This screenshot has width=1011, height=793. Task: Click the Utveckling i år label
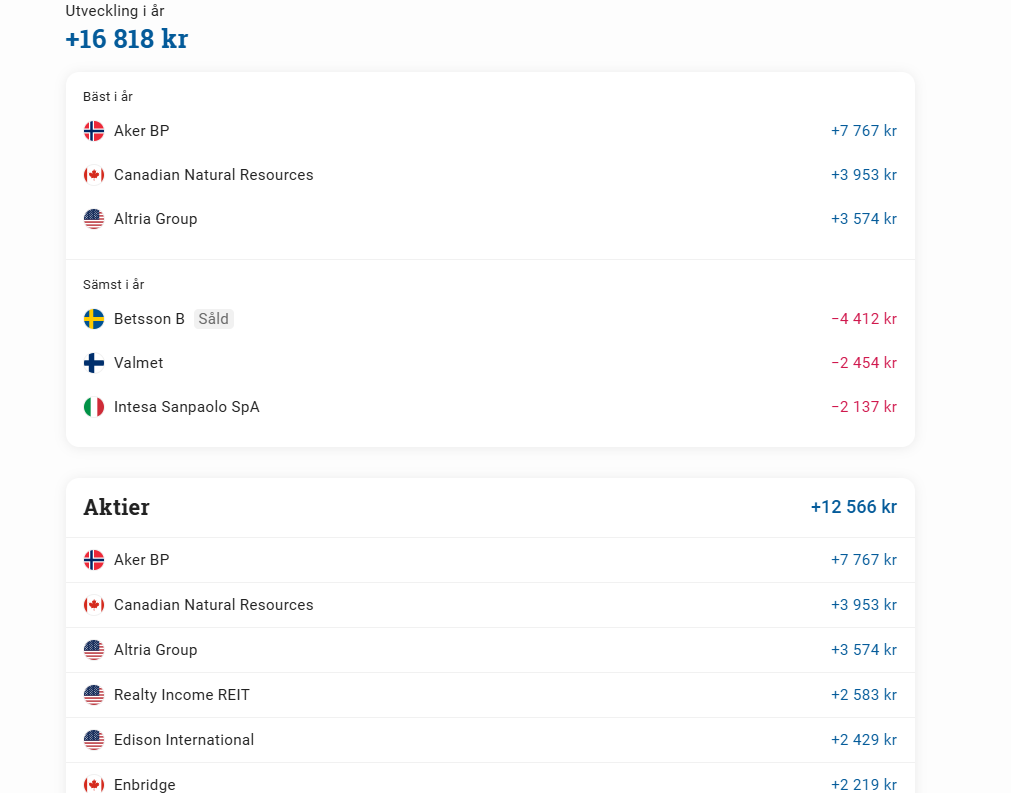point(115,11)
